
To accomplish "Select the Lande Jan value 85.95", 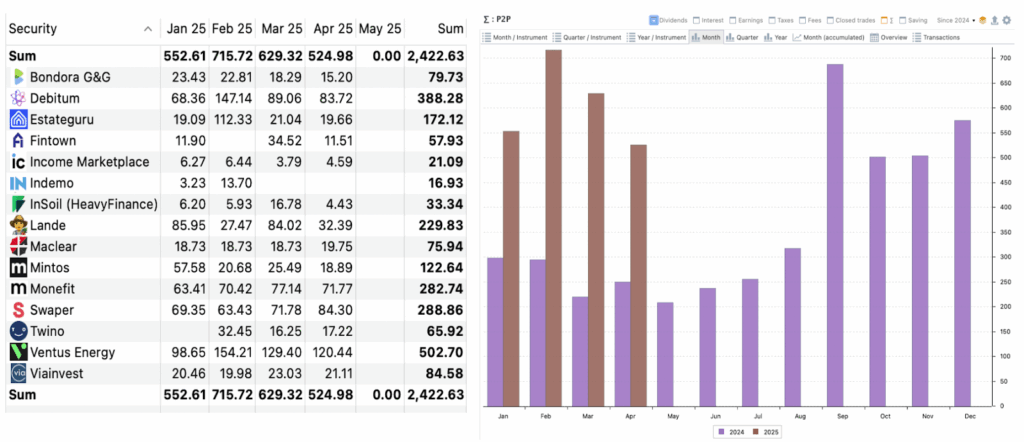I will coord(189,225).
